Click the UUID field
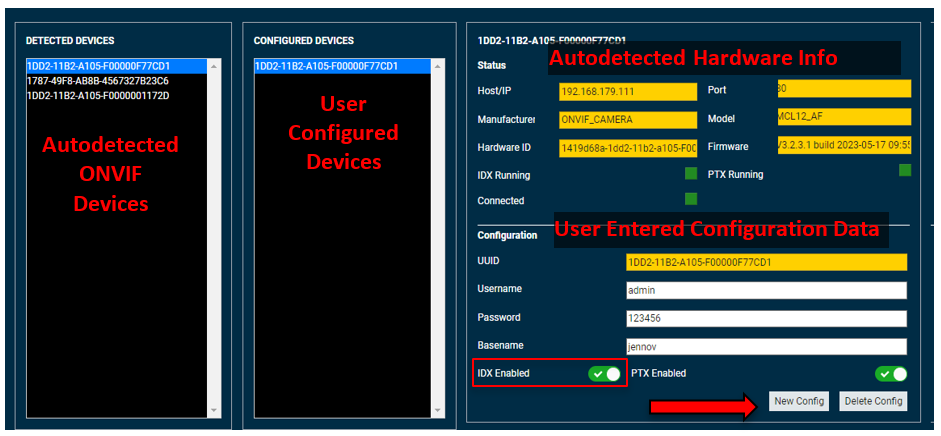This screenshot has width=941, height=436. coord(765,262)
